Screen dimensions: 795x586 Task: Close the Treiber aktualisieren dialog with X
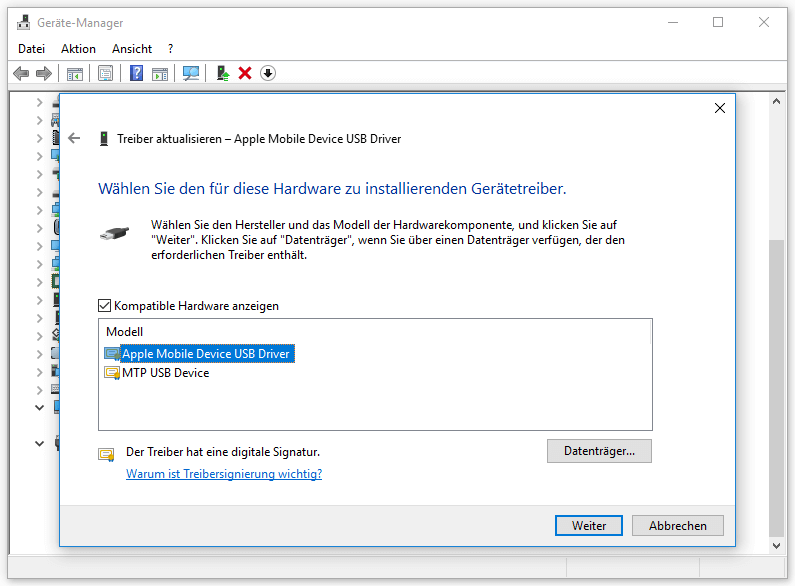coord(719,108)
